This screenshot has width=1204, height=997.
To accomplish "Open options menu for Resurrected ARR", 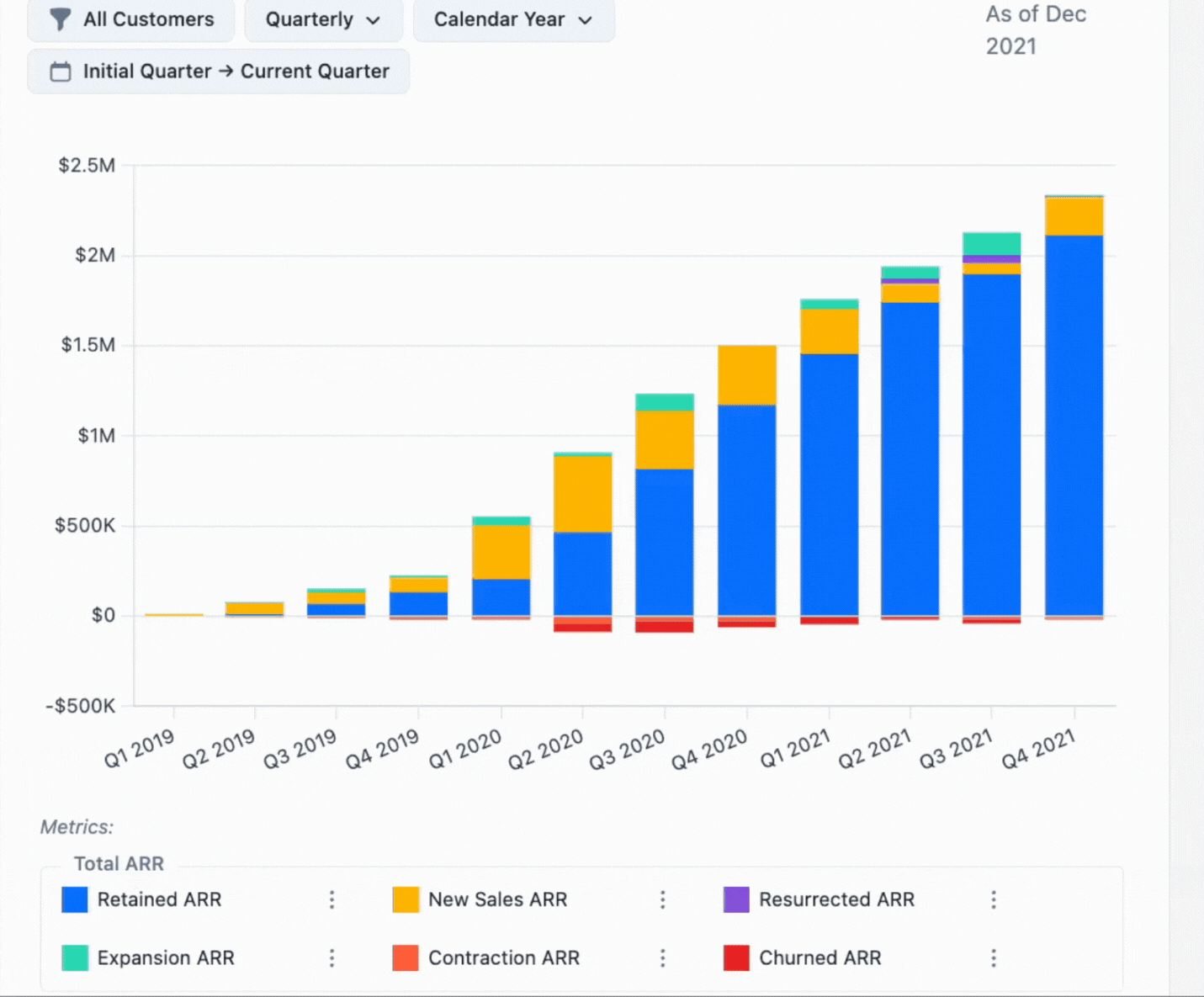I will click(993, 900).
